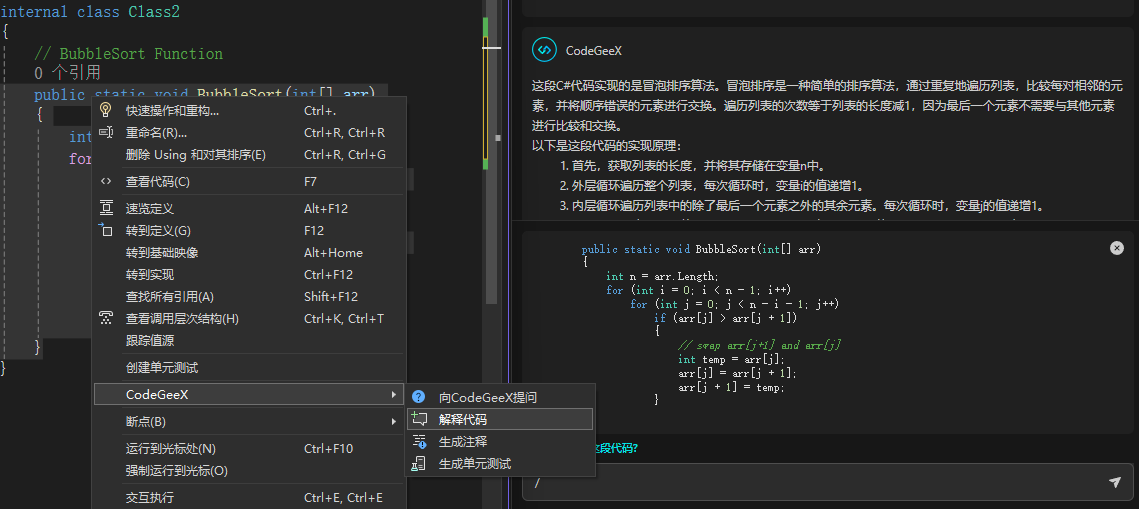Close the code snippet preview with X
The width and height of the screenshot is (1139, 509).
pos(1117,248)
